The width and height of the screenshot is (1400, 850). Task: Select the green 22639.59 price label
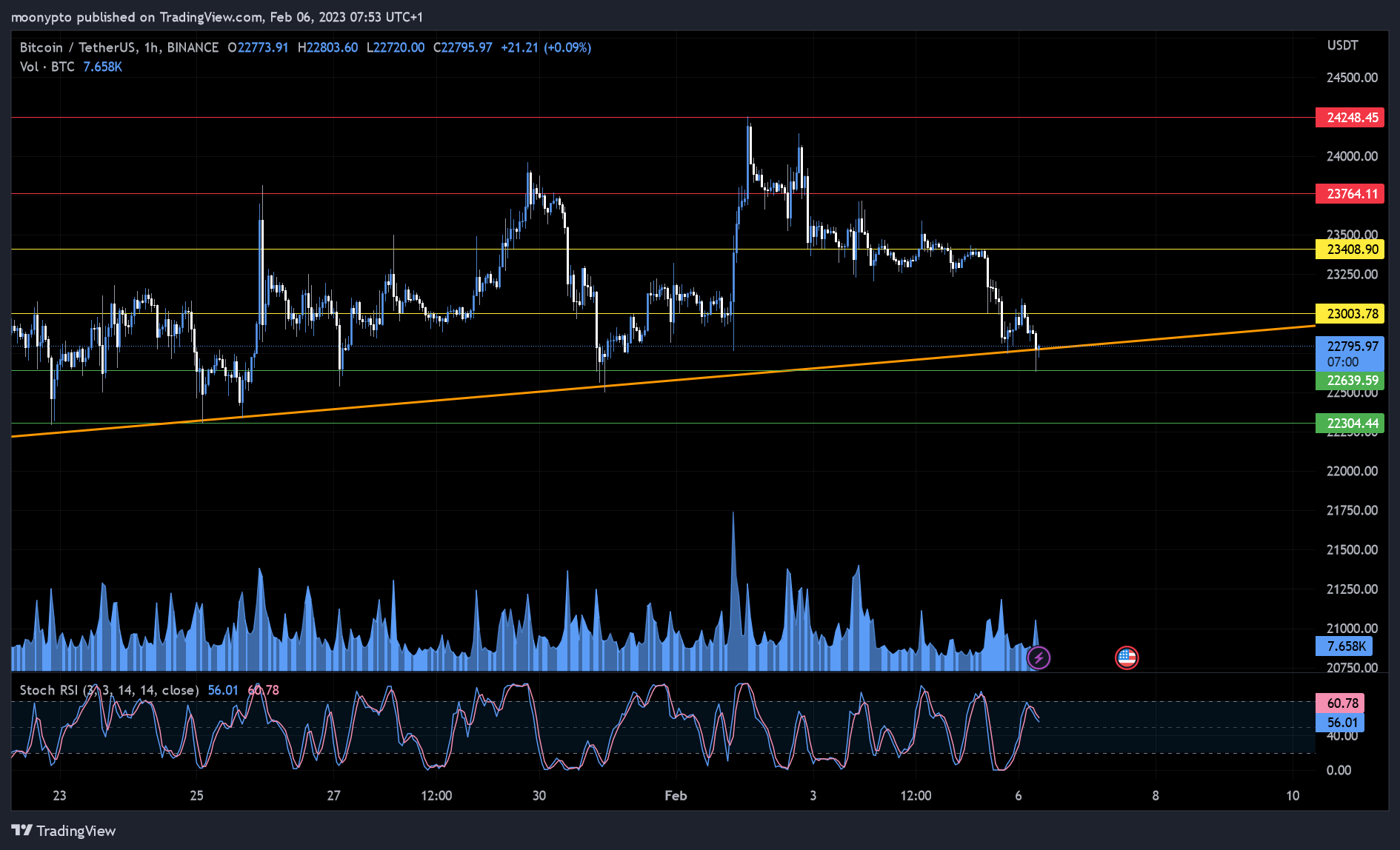tap(1350, 381)
